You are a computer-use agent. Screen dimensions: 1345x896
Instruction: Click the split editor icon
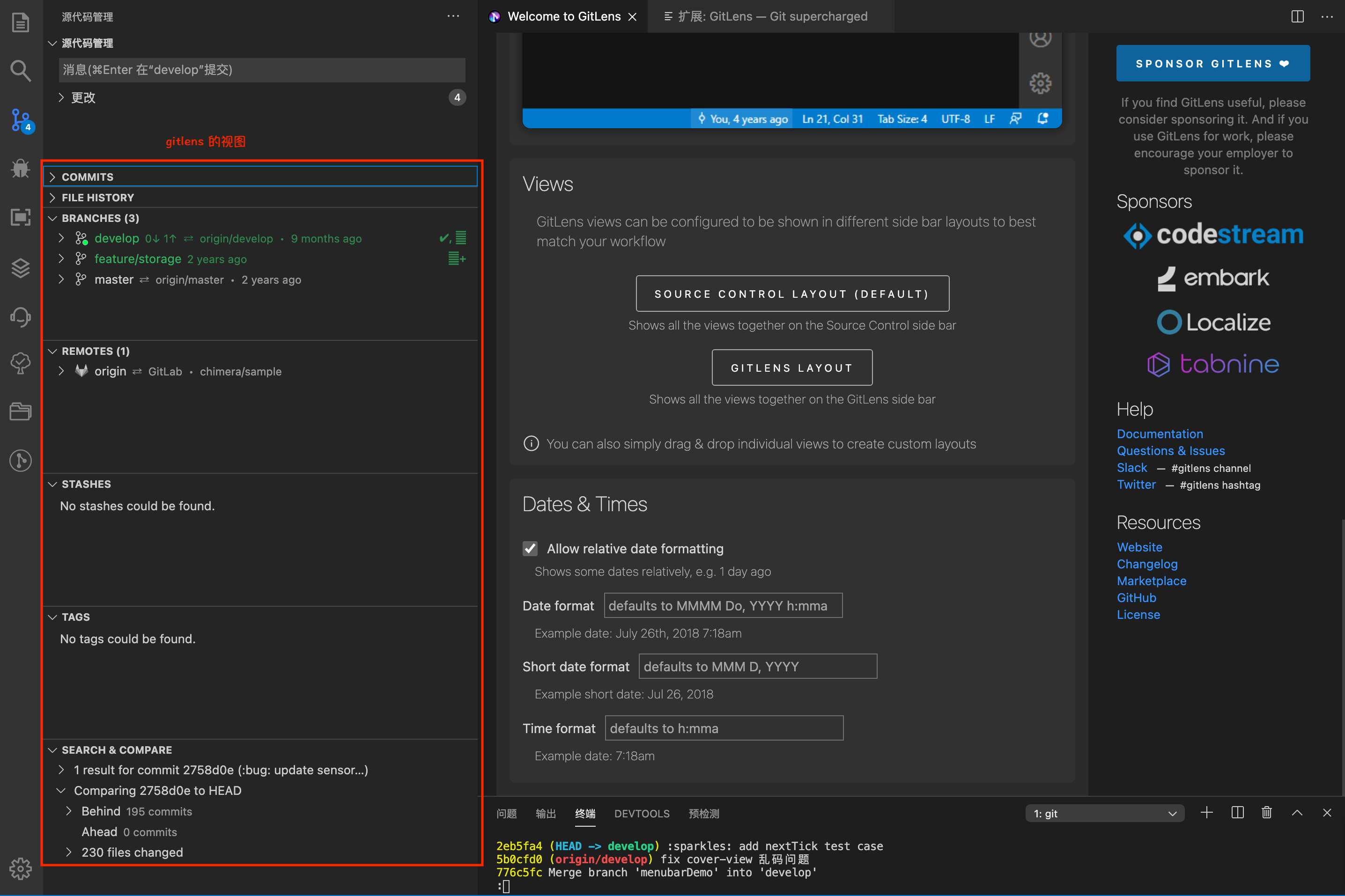pos(1298,16)
